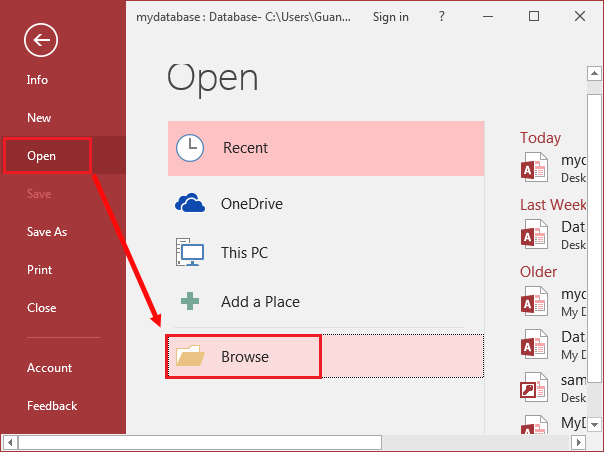
Task: Open the Print page
Action: click(40, 270)
